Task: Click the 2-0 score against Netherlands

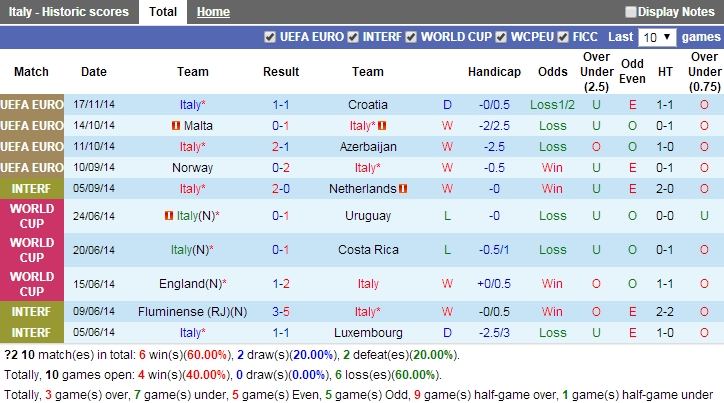Action: pyautogui.click(x=281, y=189)
